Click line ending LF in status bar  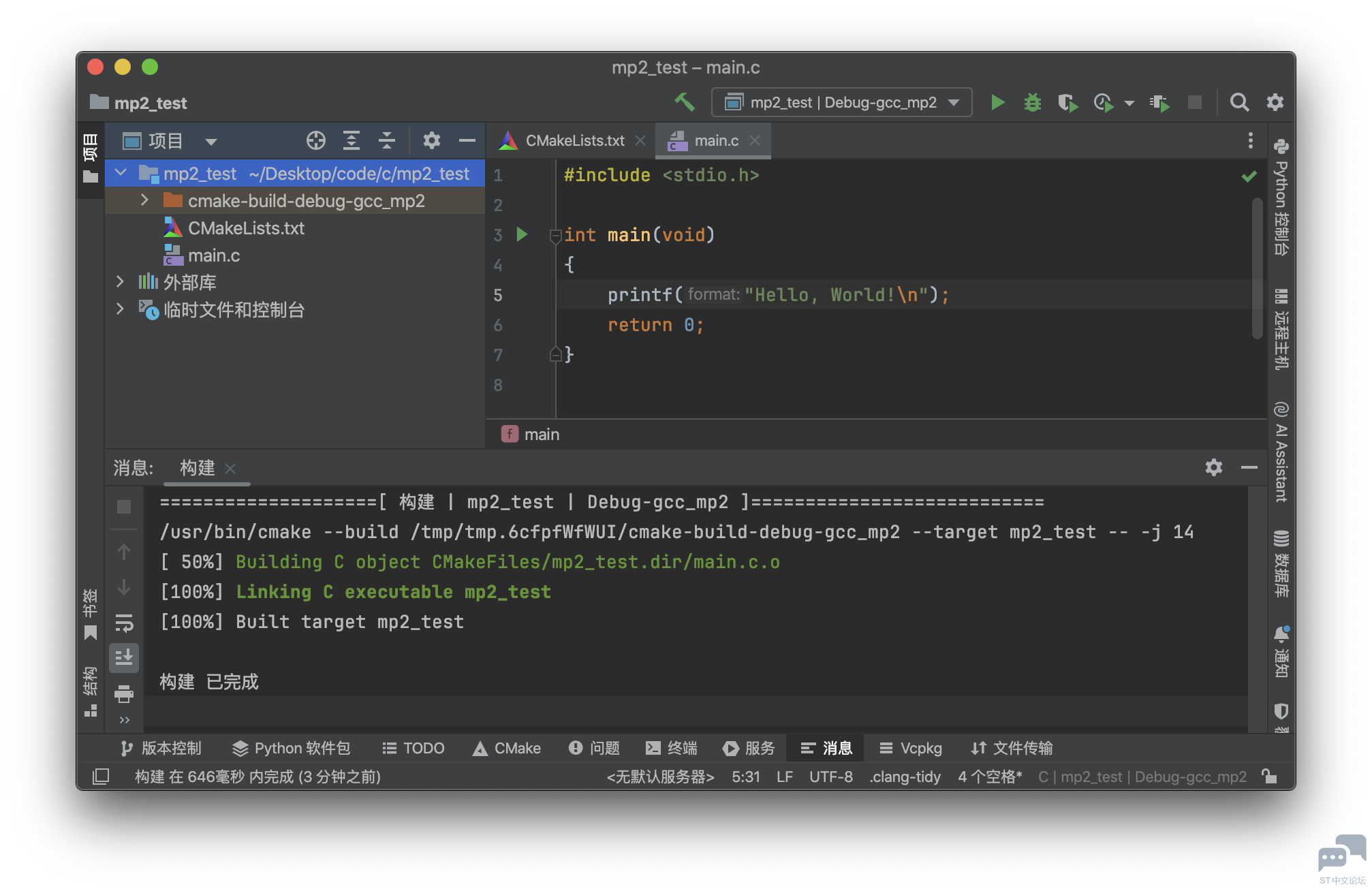[x=785, y=777]
